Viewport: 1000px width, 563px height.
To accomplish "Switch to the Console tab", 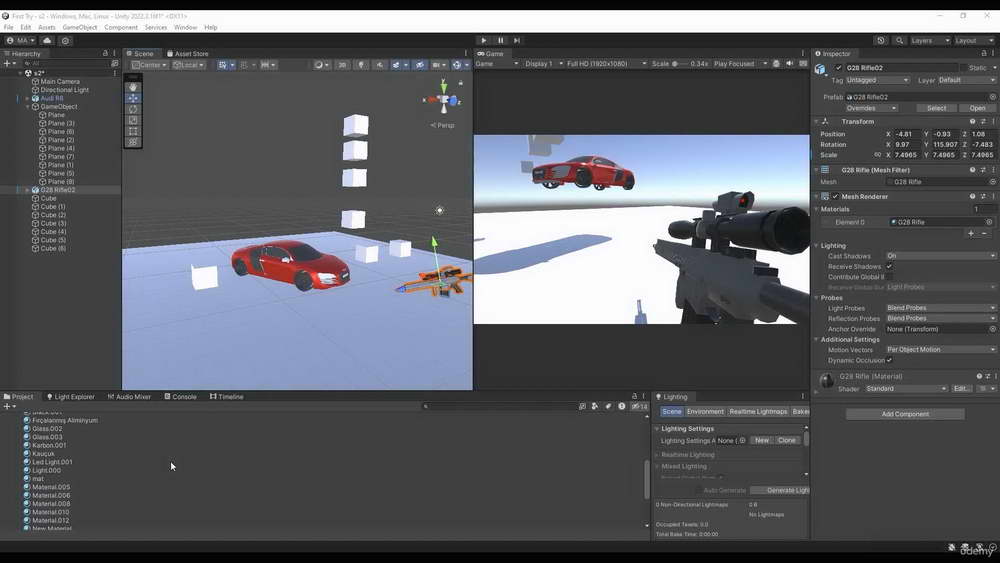I will 180,397.
